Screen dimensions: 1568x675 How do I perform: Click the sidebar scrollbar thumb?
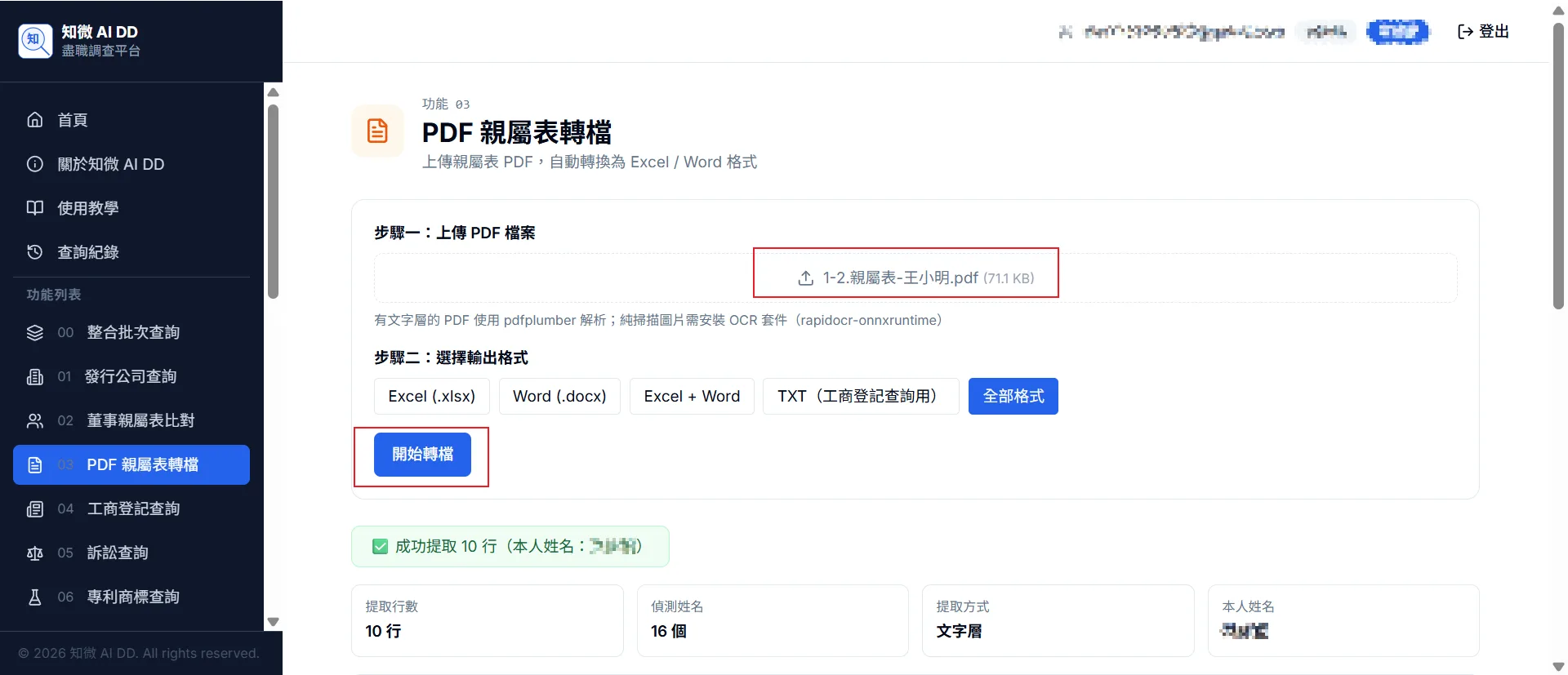click(x=274, y=201)
